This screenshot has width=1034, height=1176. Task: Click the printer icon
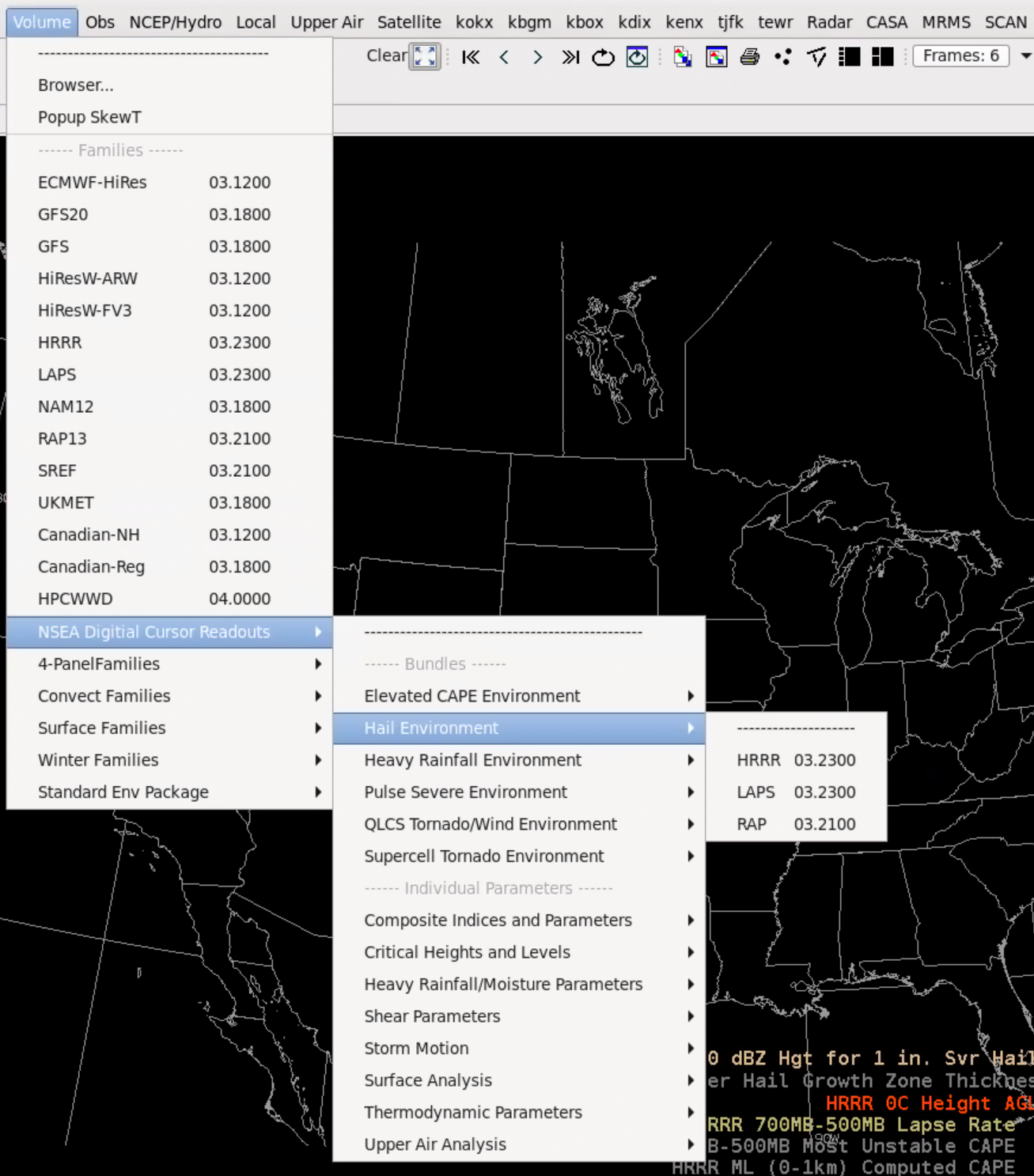750,57
